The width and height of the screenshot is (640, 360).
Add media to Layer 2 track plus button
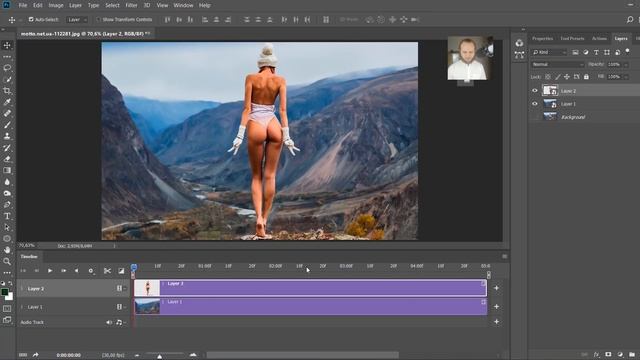(496, 288)
